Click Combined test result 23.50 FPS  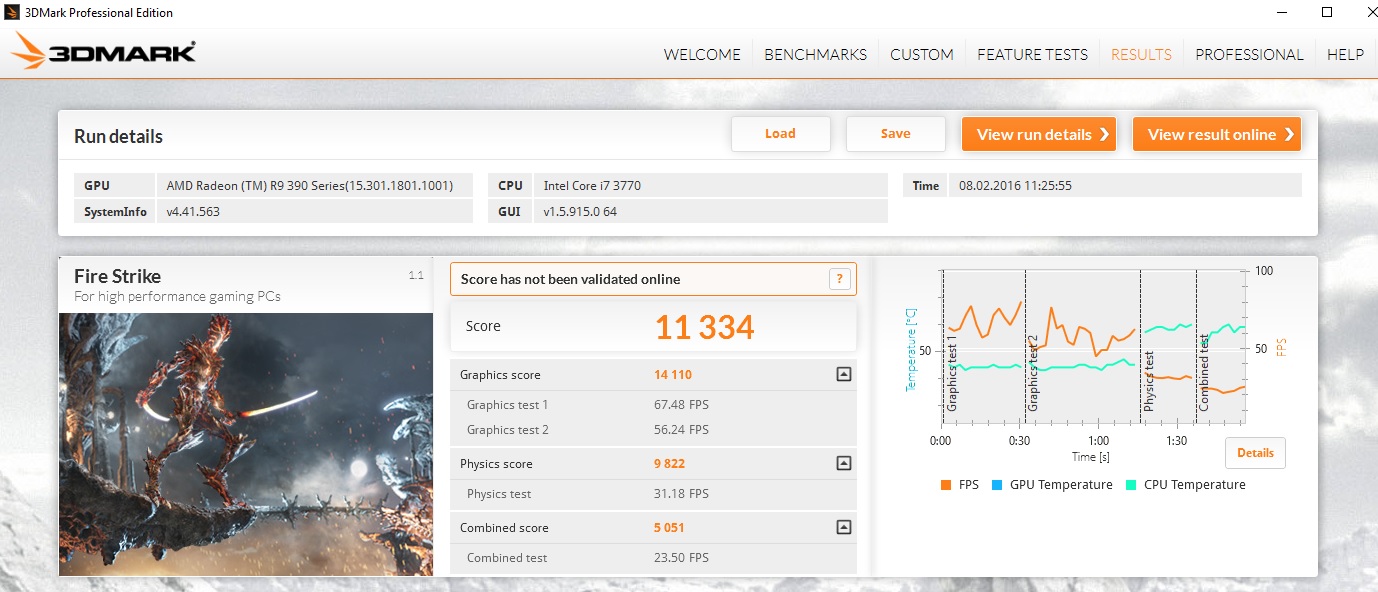(681, 558)
